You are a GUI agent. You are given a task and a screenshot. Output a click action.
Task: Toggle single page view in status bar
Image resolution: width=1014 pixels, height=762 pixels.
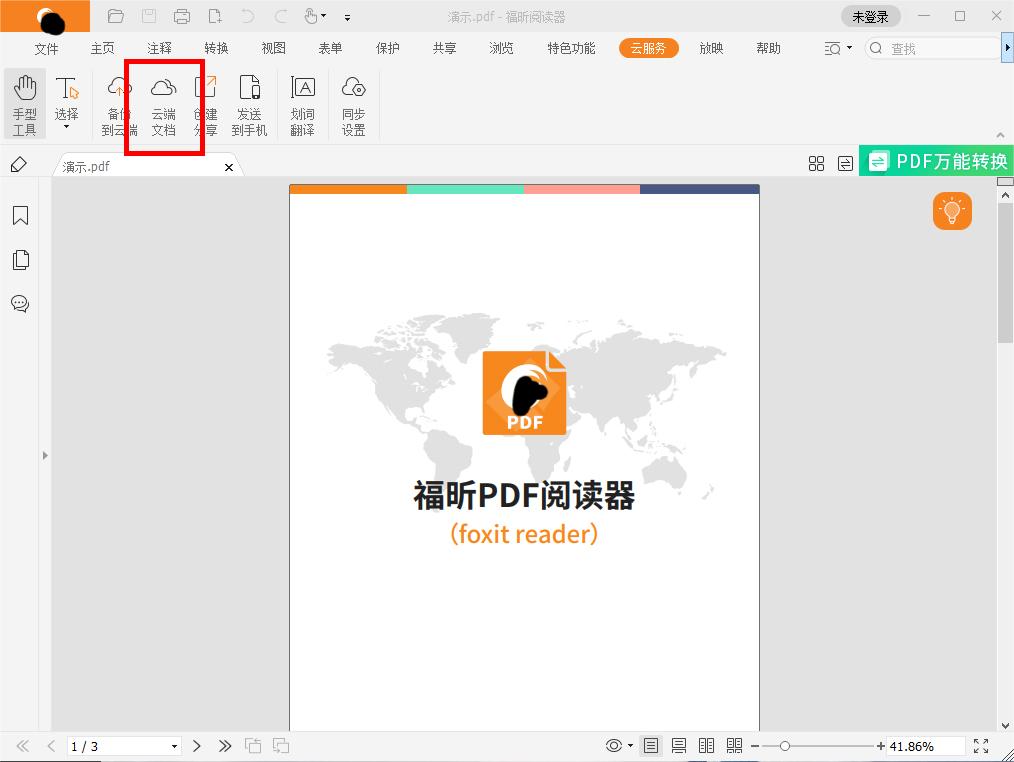tap(651, 745)
